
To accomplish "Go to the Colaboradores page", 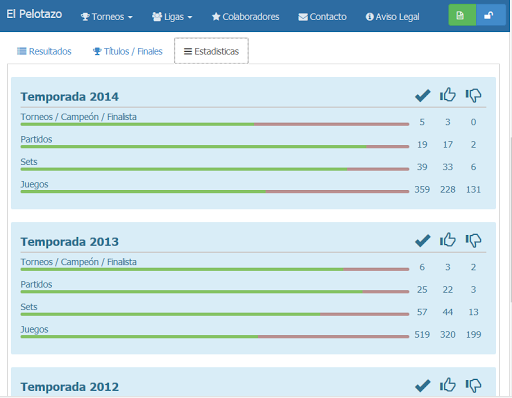I will click(246, 17).
